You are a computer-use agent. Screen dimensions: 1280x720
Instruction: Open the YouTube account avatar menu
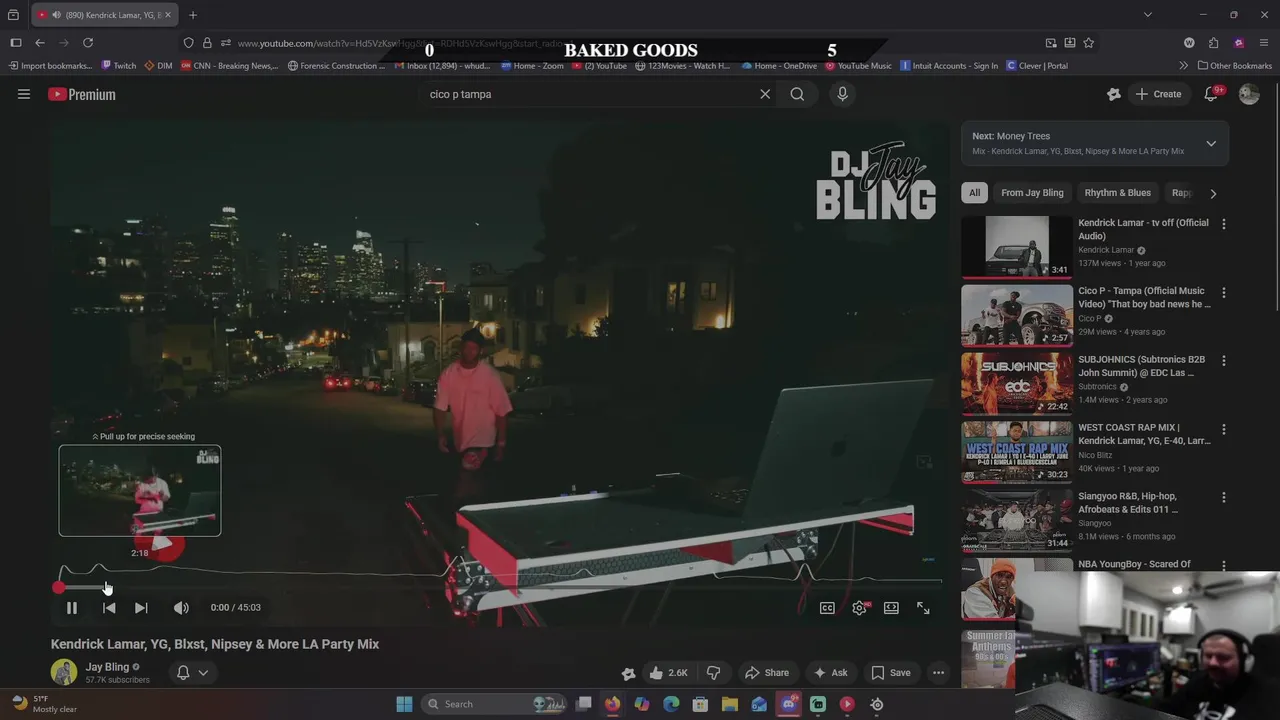1249,94
